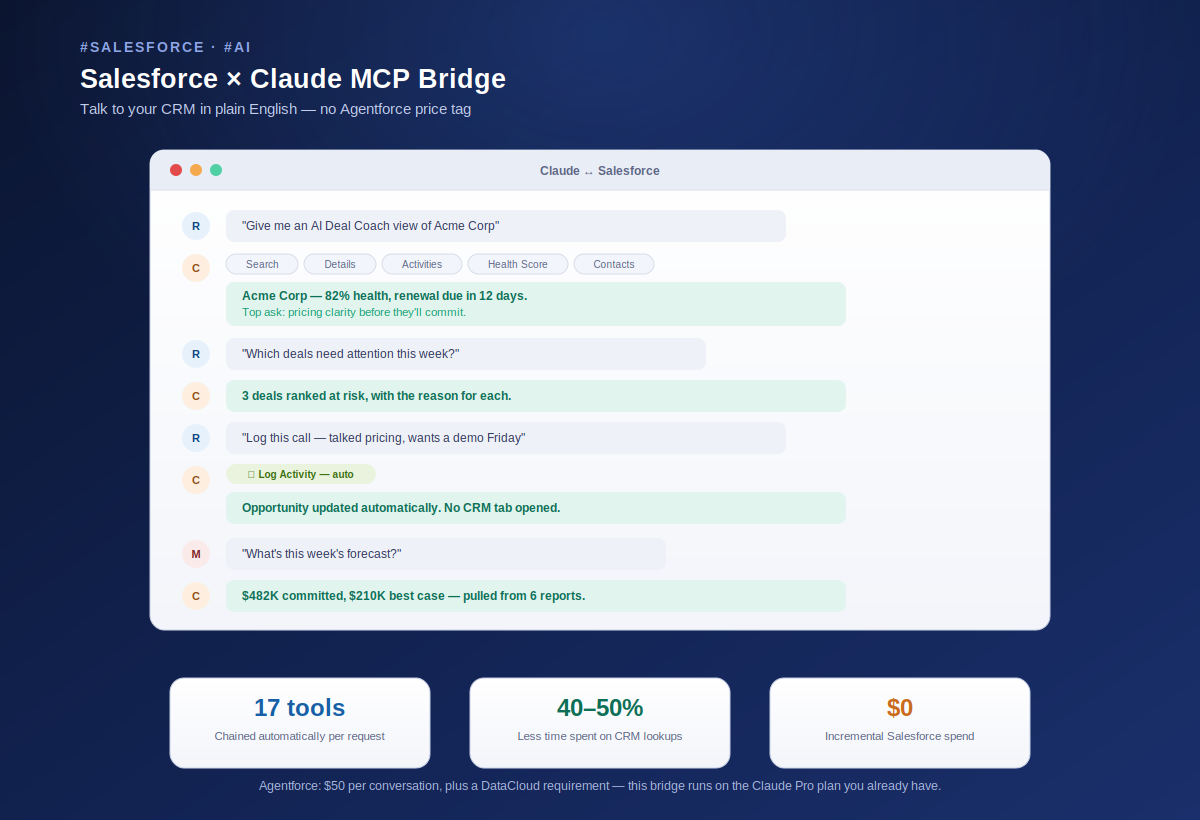The image size is (1200, 820).
Task: Click the '3 deals ranked at risk' reply
Action: (x=536, y=396)
